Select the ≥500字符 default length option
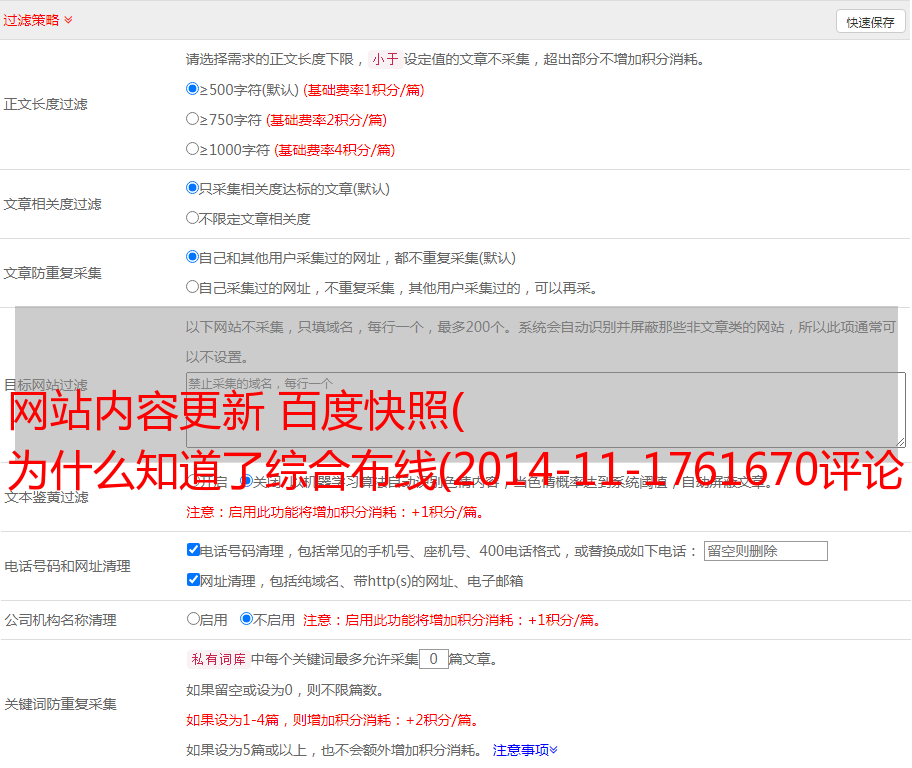Screen dimensions: 912x768 (192, 89)
